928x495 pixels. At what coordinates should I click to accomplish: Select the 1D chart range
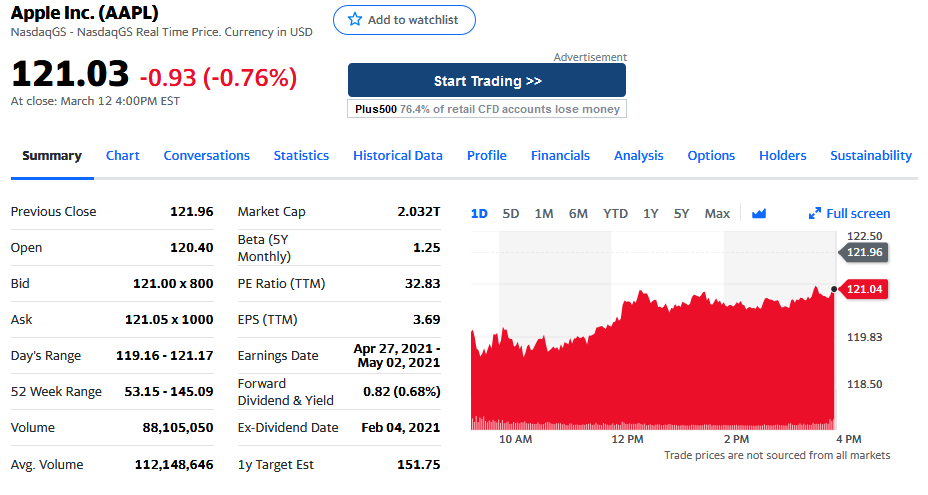point(479,213)
